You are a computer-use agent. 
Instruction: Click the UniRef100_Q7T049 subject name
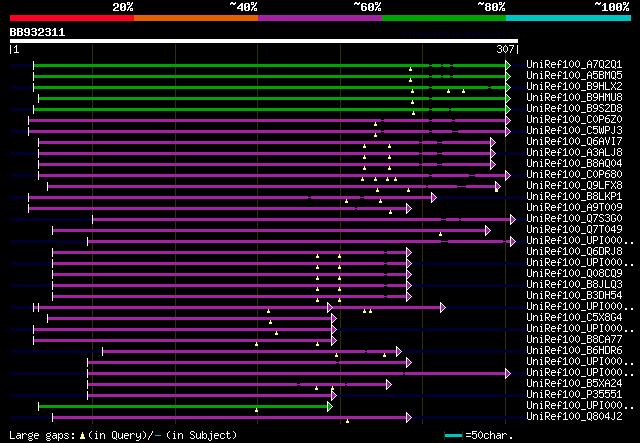[574, 230]
